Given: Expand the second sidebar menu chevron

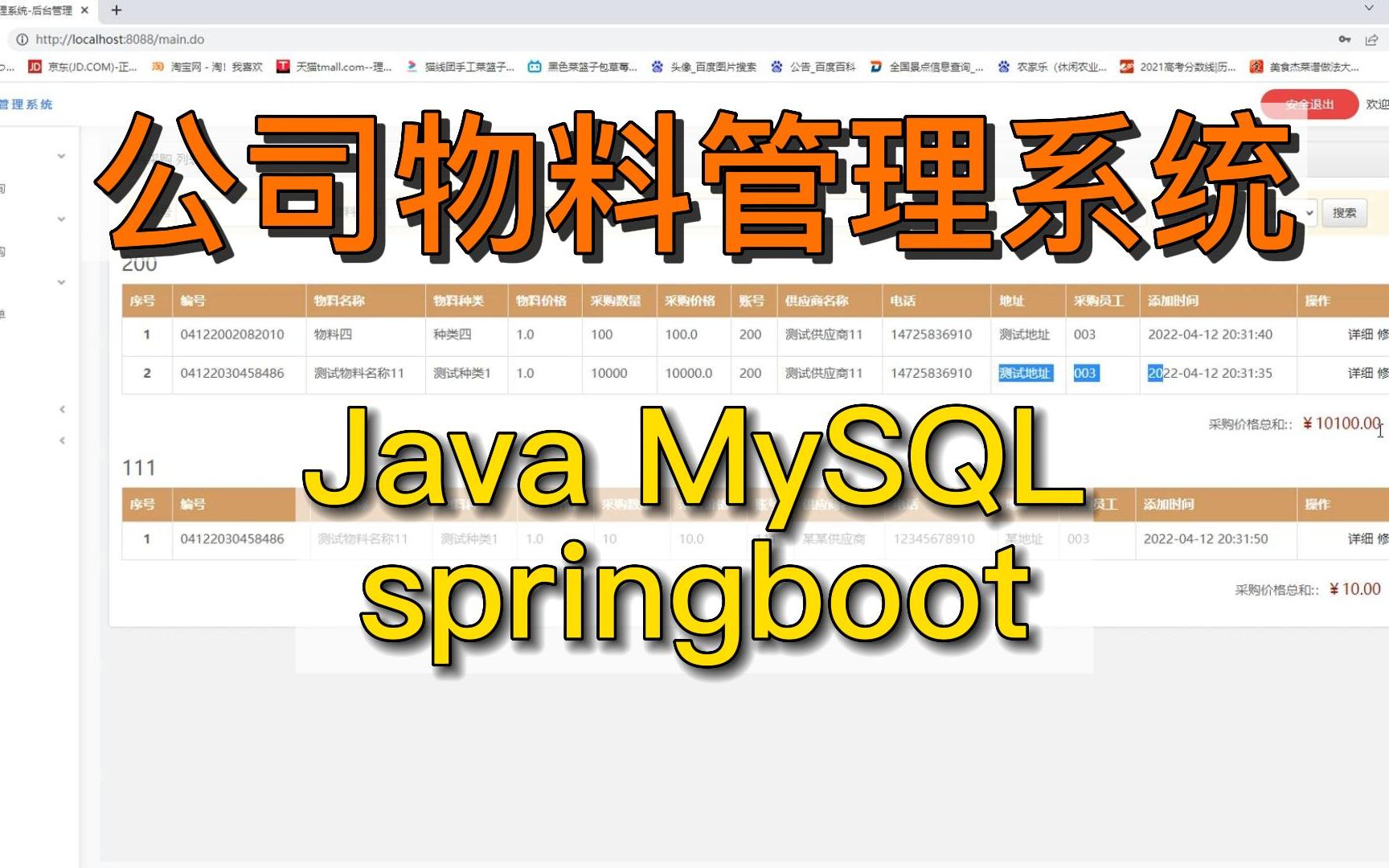Looking at the screenshot, I should point(61,219).
